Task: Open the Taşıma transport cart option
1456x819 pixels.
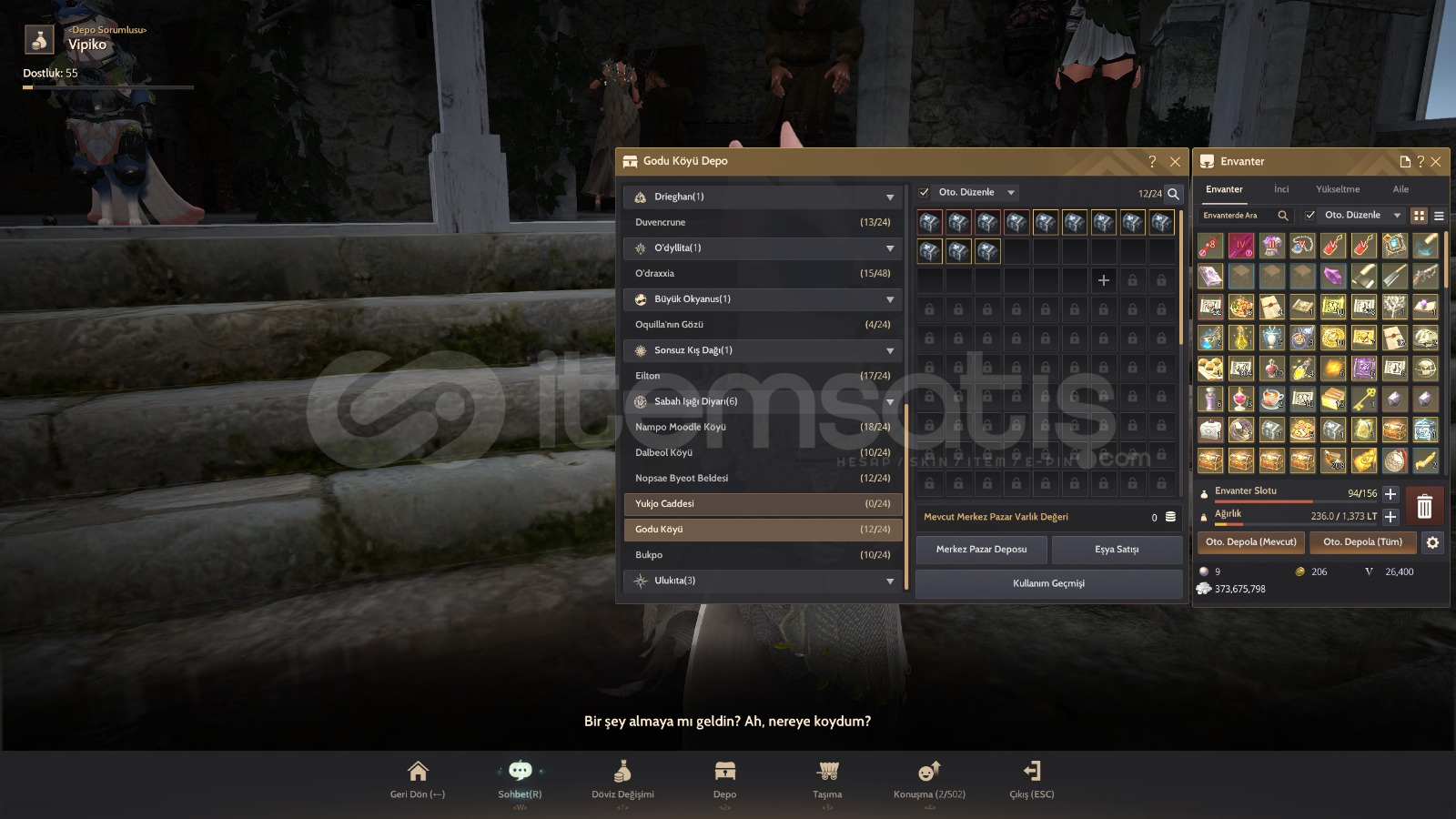Action: (x=827, y=772)
